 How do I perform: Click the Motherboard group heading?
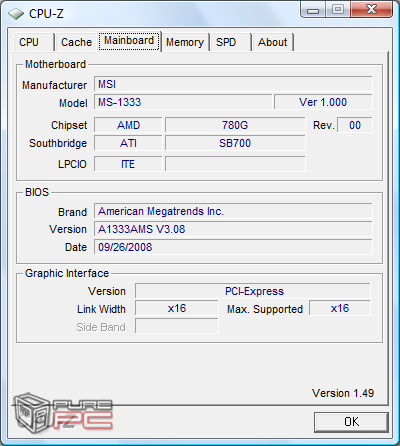[x=55, y=64]
